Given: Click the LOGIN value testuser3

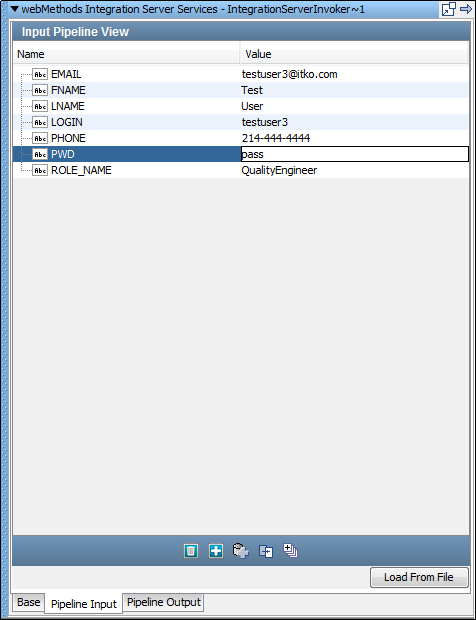Looking at the screenshot, I should (264, 122).
